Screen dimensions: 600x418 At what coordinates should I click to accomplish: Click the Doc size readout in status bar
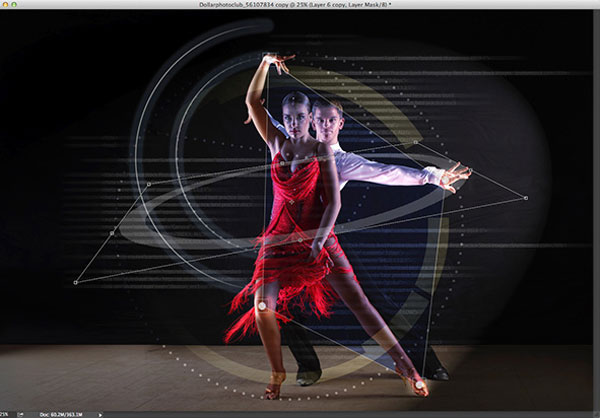(x=61, y=415)
